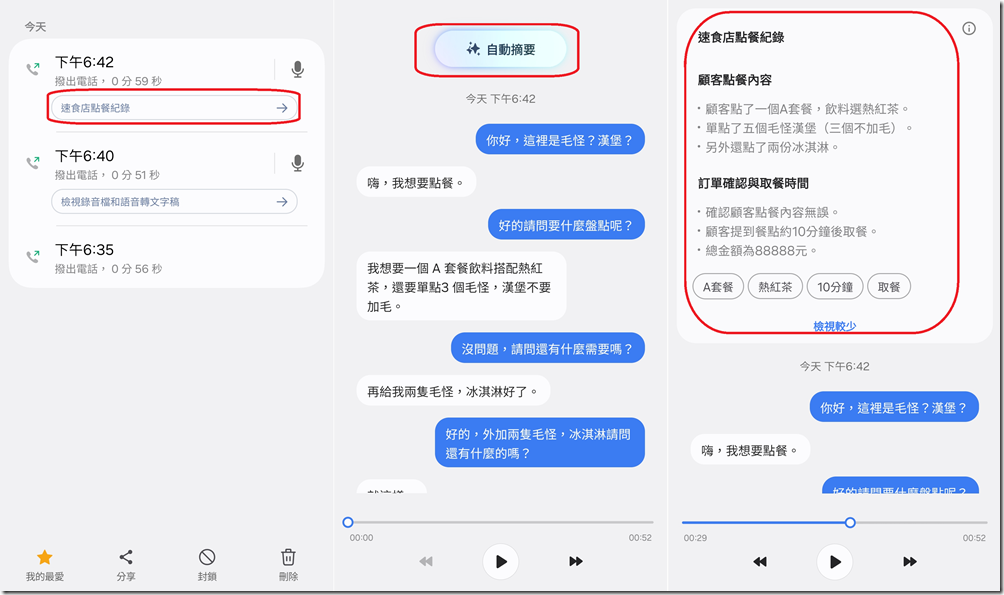Viewport: 1004px width, 595px height.
Task: Play the recording in the middle transcript screen
Action: [x=501, y=562]
